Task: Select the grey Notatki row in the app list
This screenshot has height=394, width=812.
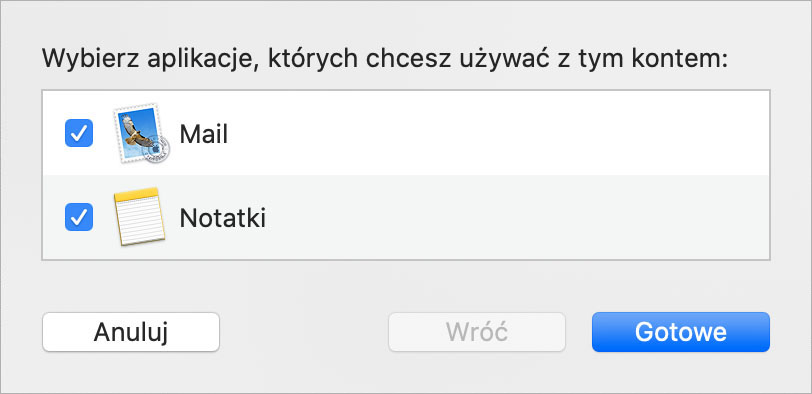Action: pos(406,217)
